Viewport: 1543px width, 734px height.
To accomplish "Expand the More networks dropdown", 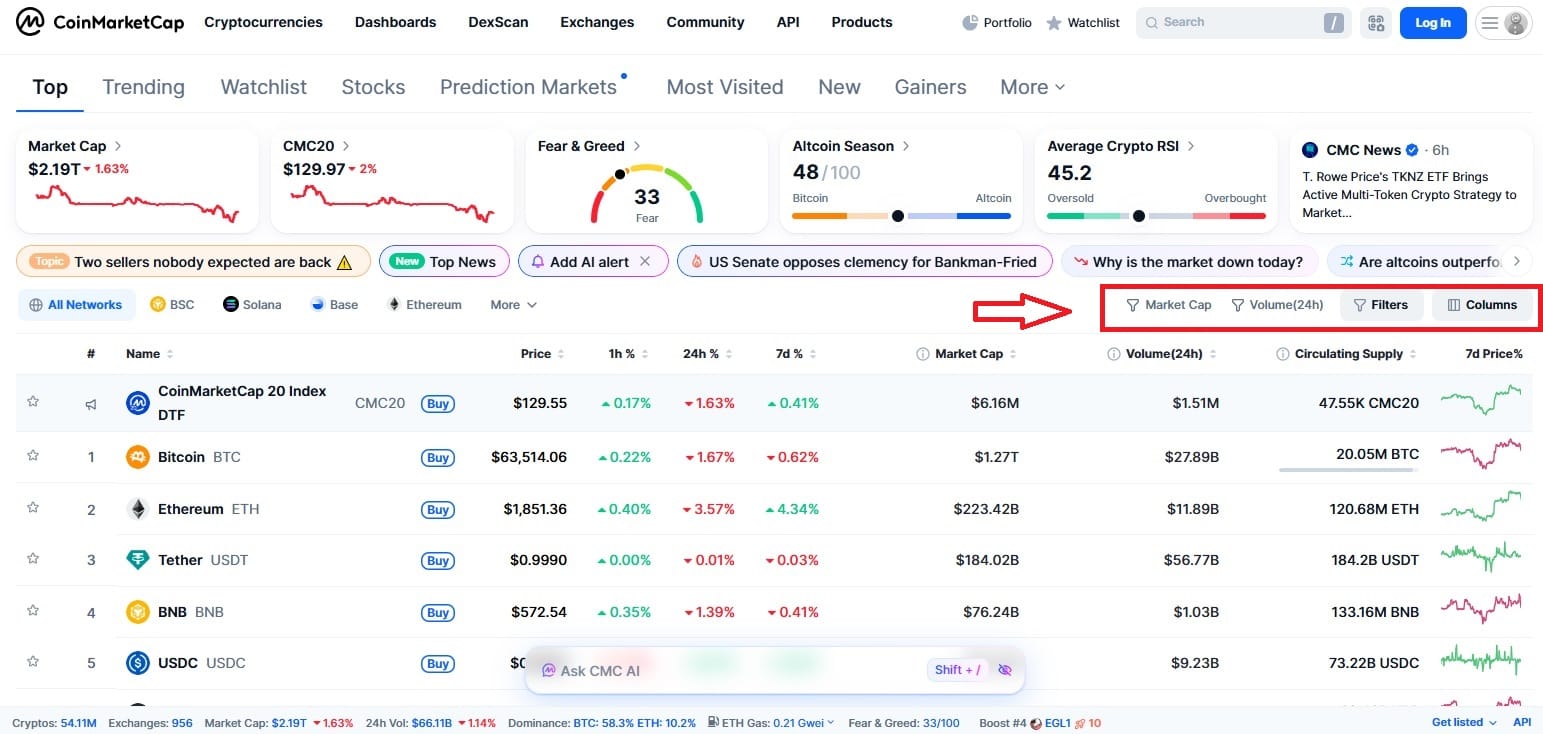I will pyautogui.click(x=513, y=305).
